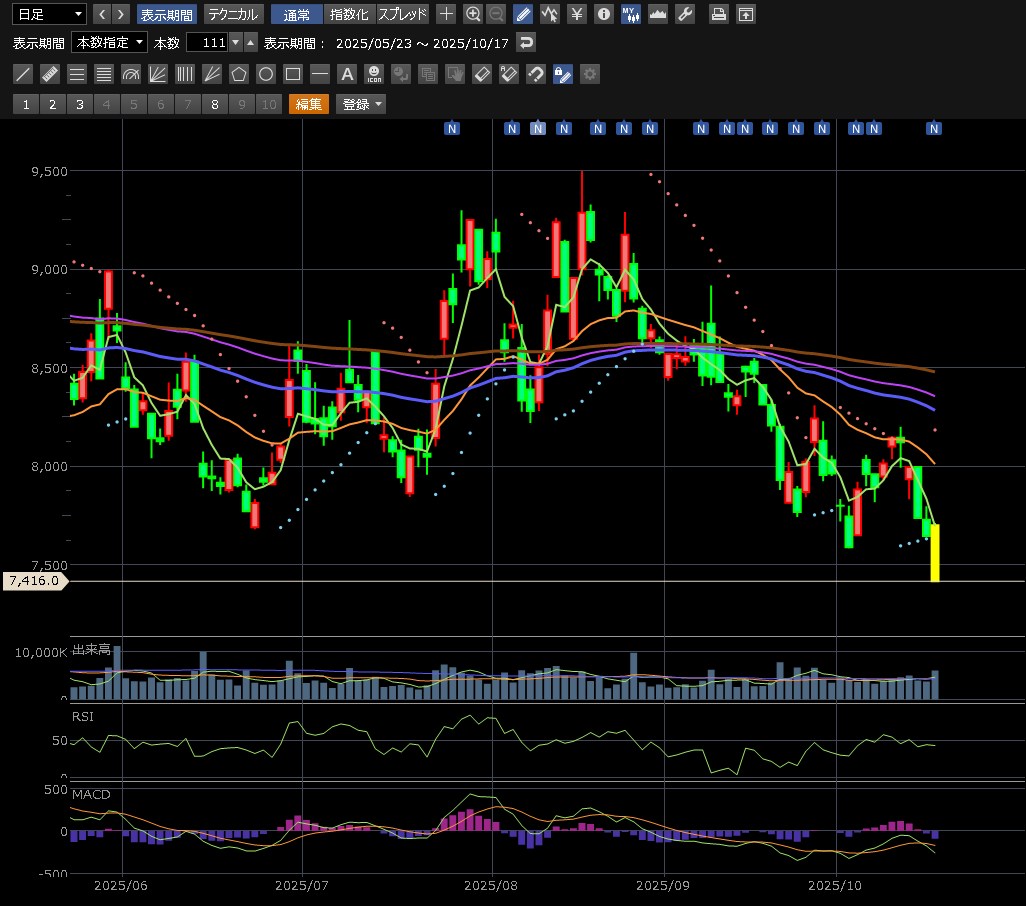The height and width of the screenshot is (906, 1026).
Task: Select the 指数化 chart mode
Action: (349, 14)
